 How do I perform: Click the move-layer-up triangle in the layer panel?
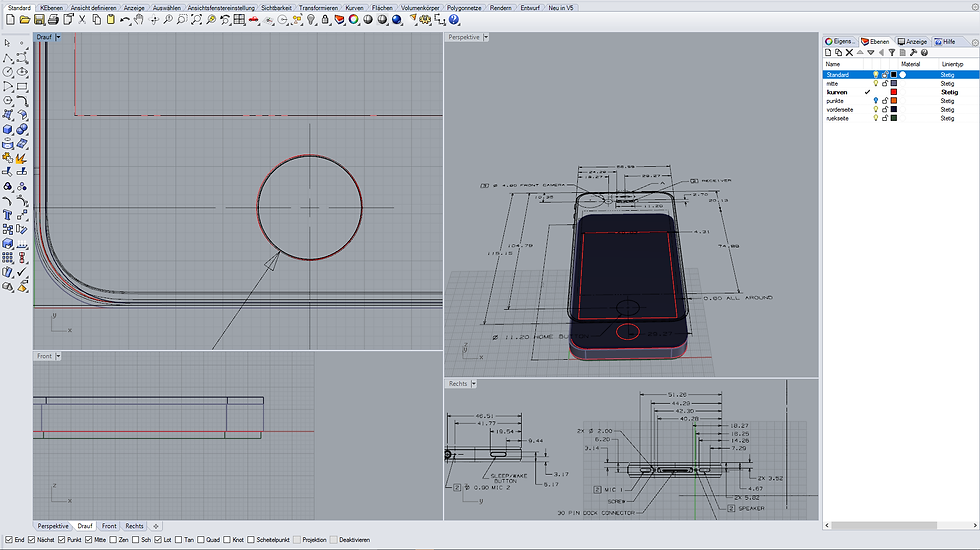(x=860, y=52)
